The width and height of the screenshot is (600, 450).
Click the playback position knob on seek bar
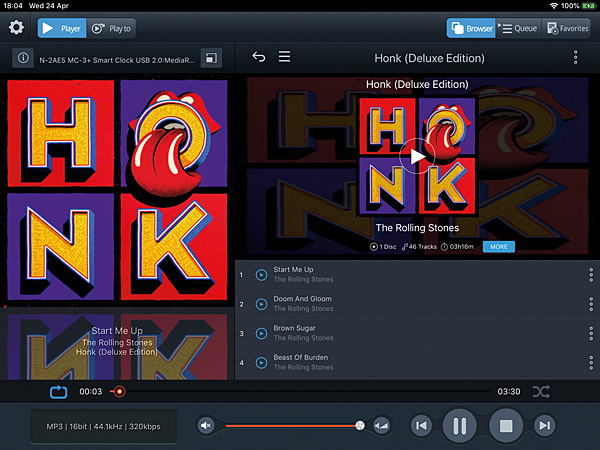click(x=119, y=391)
